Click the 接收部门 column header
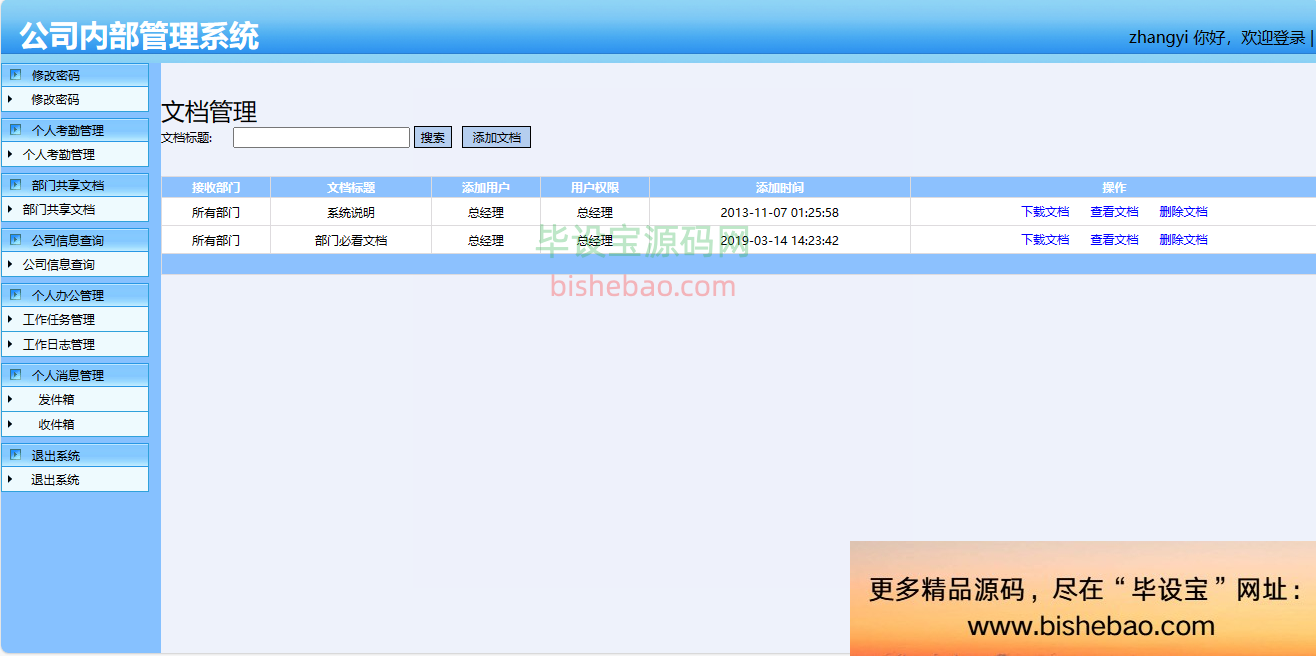Image resolution: width=1316 pixels, height=656 pixels. click(216, 188)
